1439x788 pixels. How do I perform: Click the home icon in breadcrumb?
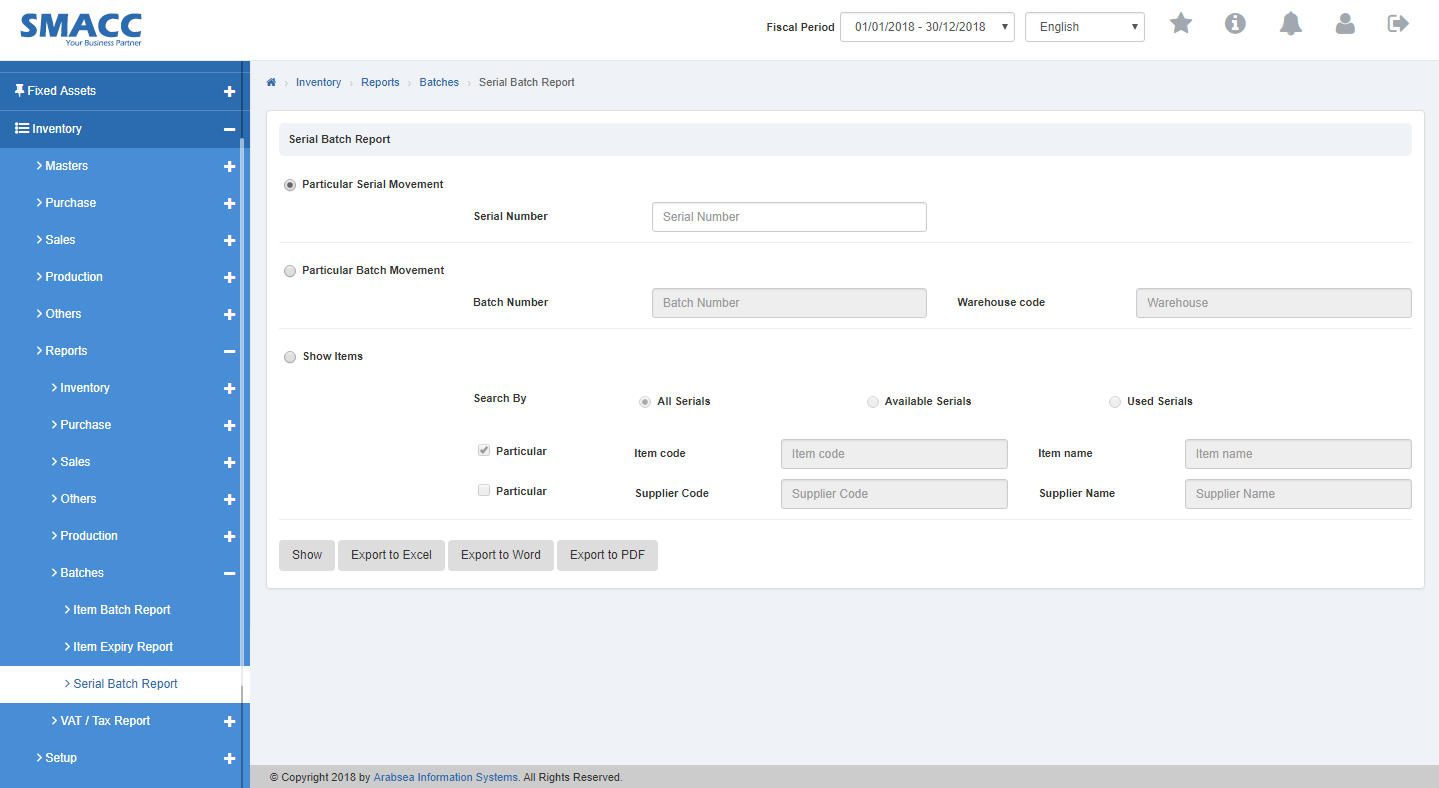click(x=271, y=82)
